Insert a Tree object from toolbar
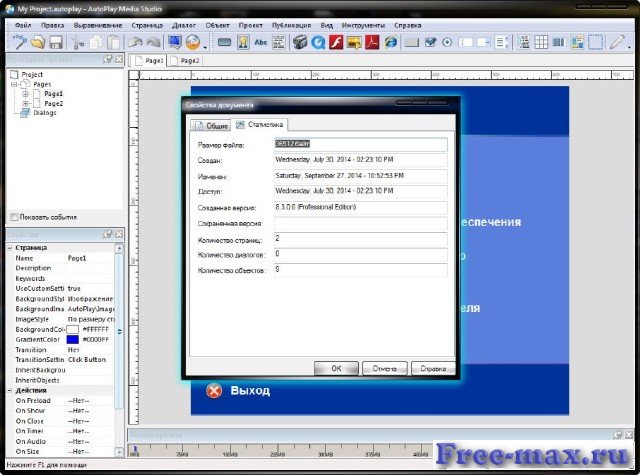 pos(523,42)
